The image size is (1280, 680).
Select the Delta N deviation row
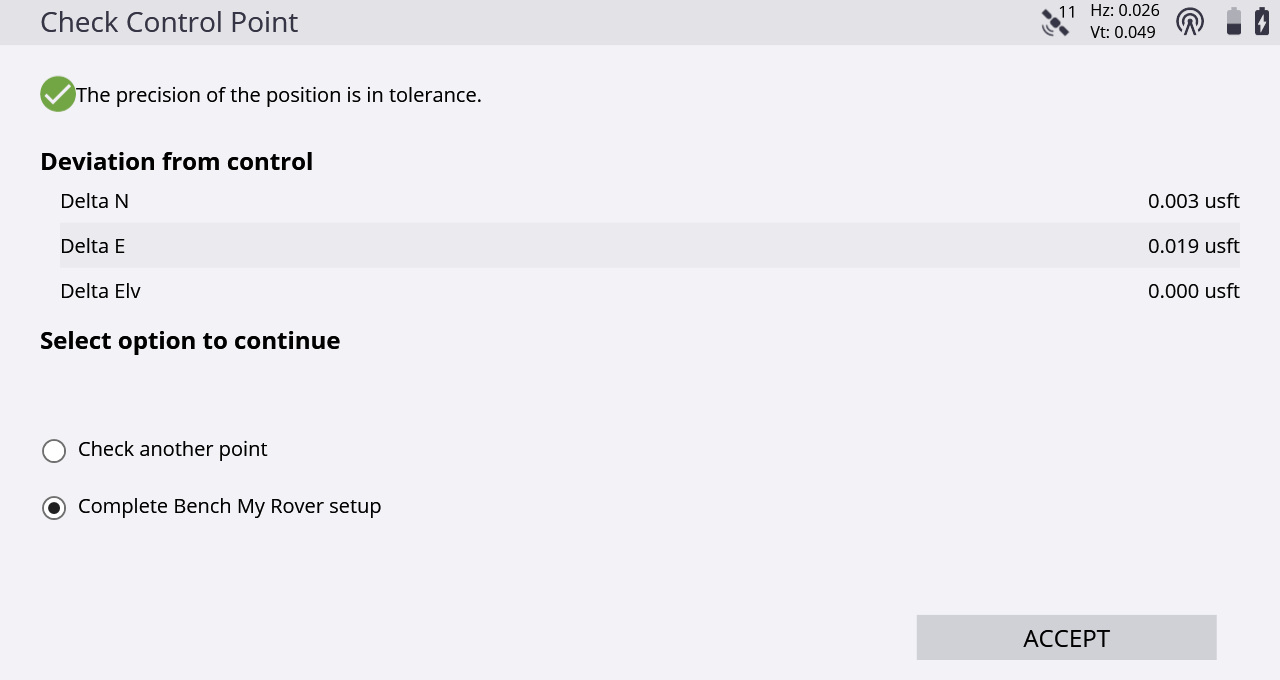650,201
